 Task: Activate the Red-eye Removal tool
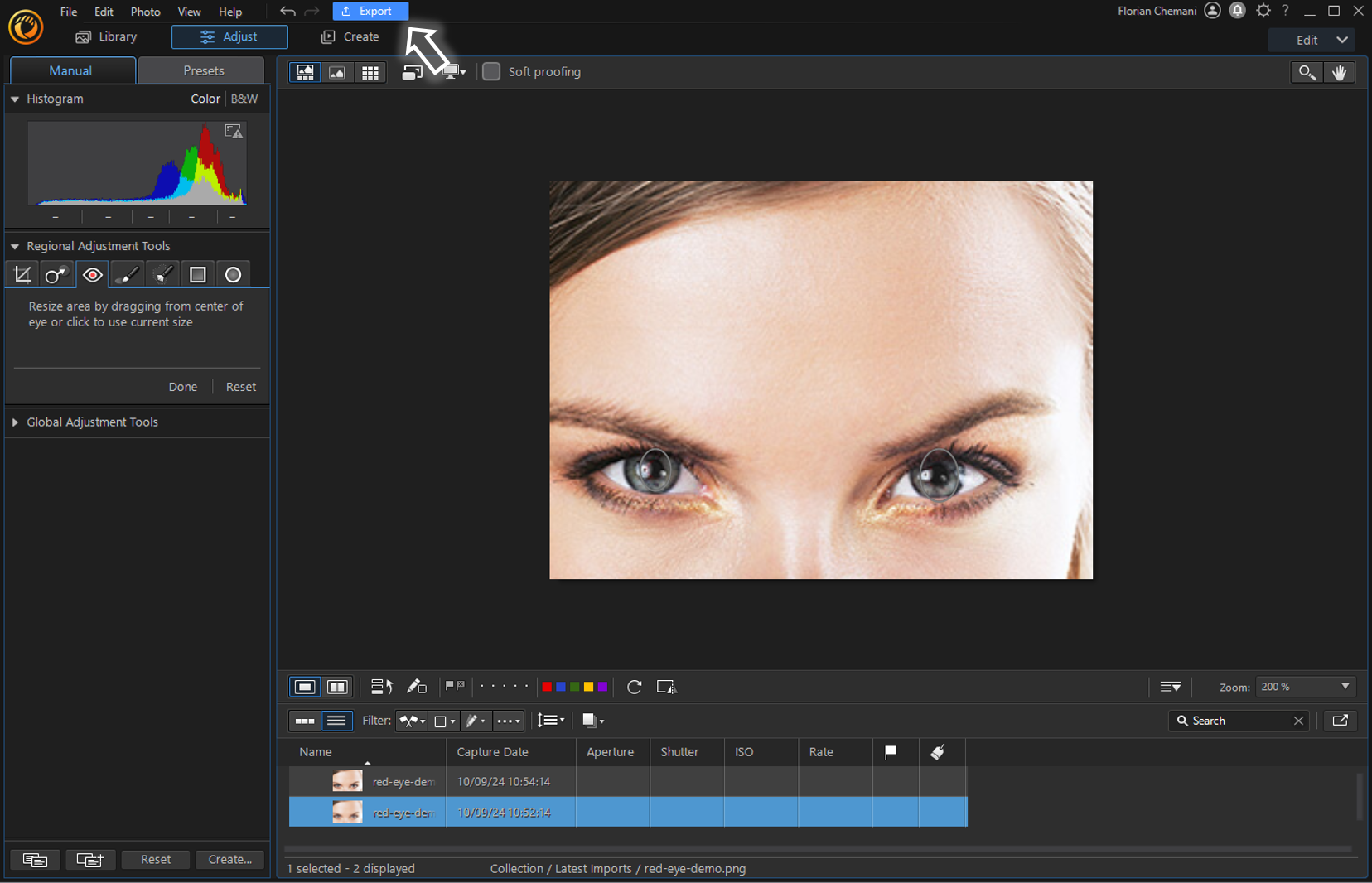[x=92, y=274]
